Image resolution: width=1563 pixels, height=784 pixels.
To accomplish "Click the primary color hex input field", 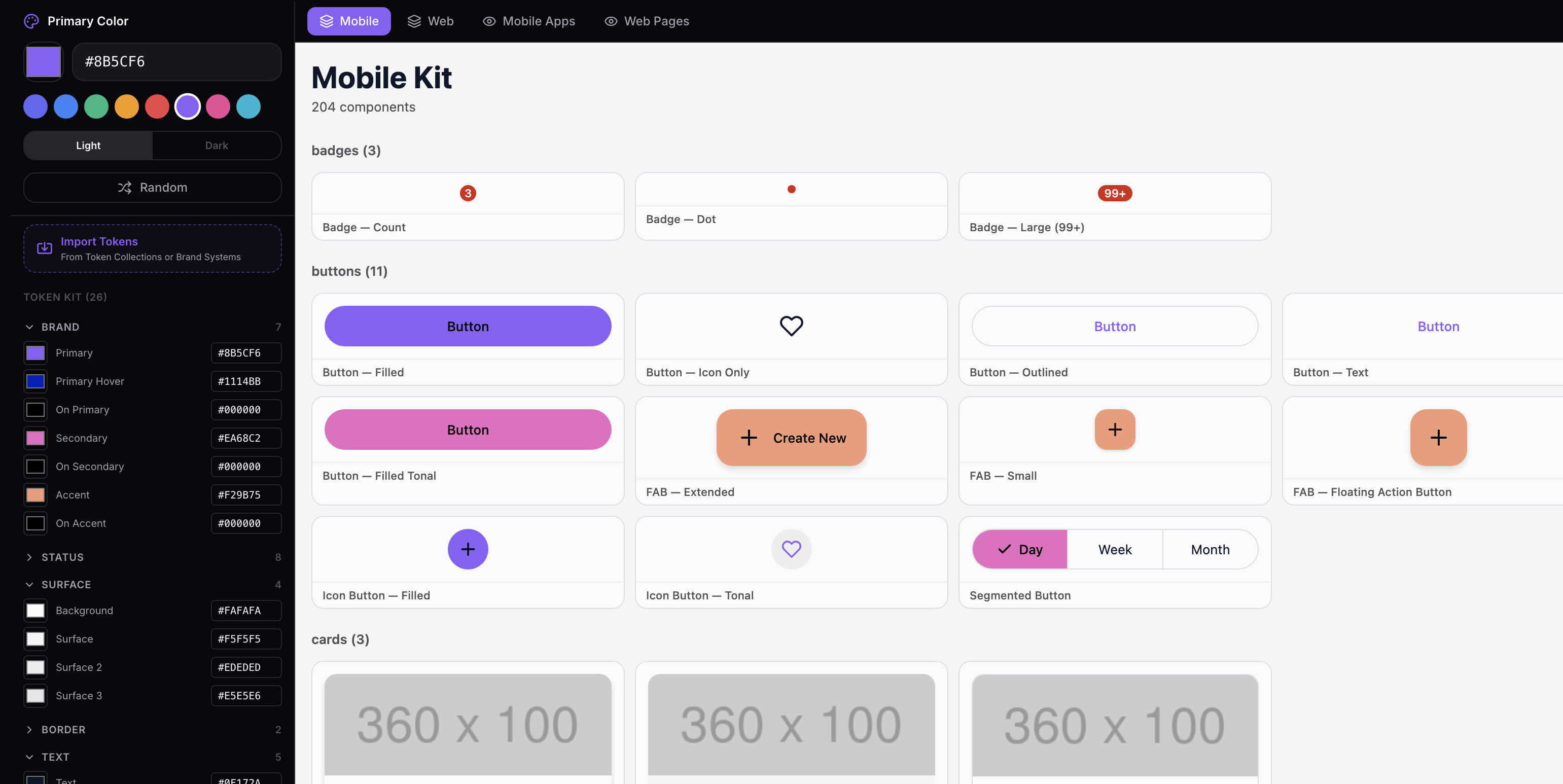I will [x=176, y=62].
